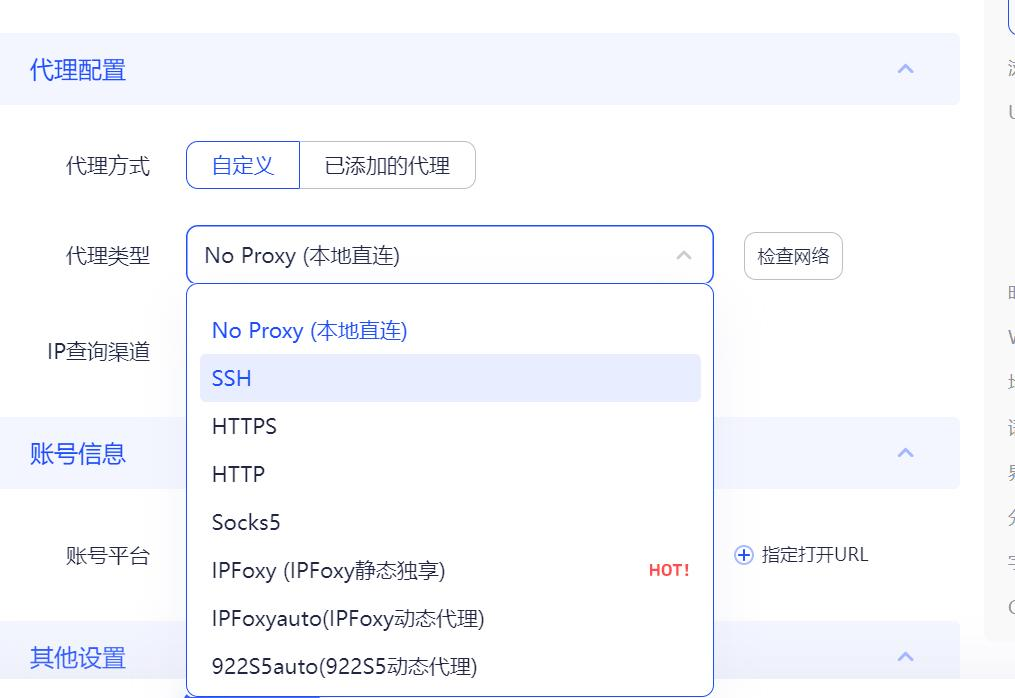Click the 检查网络 button
This screenshot has width=1015, height=698.
[x=793, y=256]
